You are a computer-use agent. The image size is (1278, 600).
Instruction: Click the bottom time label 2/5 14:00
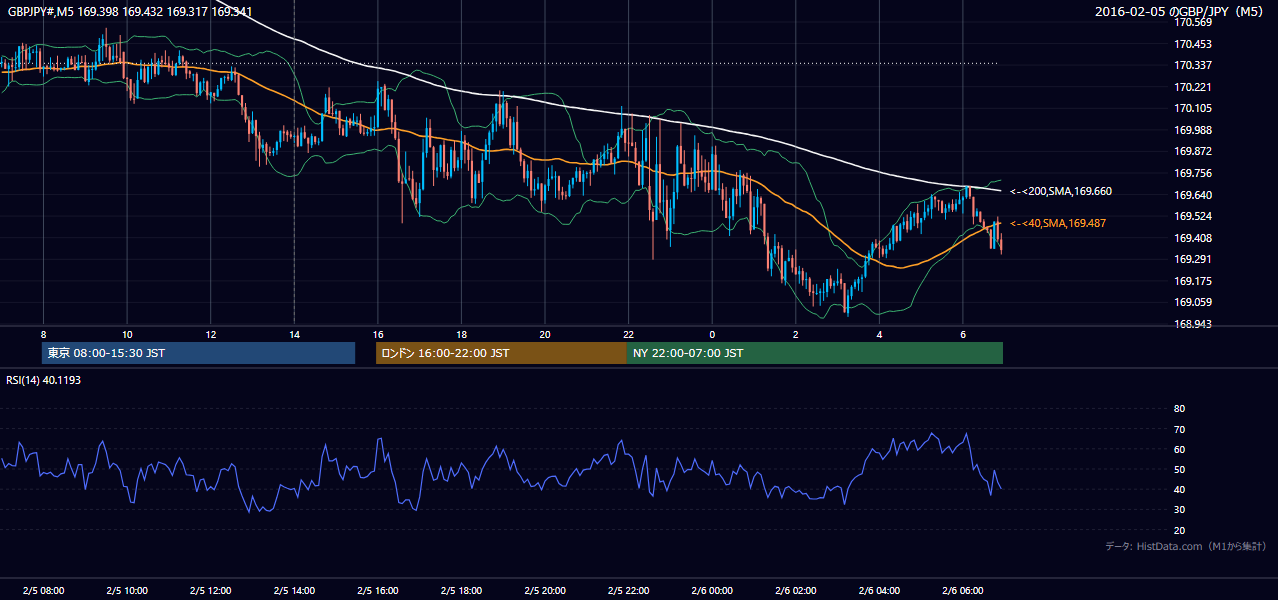(x=294, y=591)
